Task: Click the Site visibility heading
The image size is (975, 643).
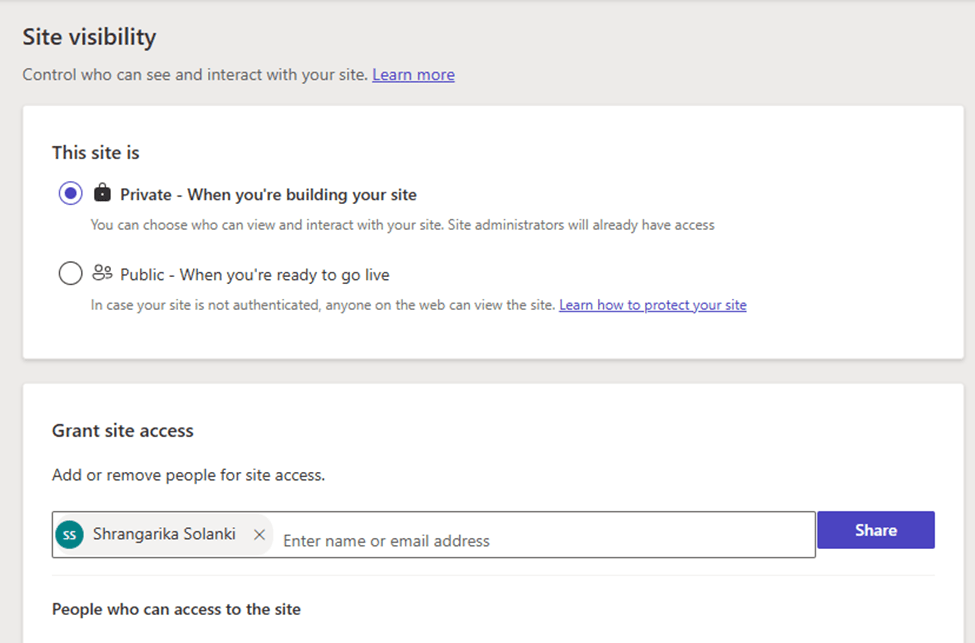Action: tap(89, 38)
